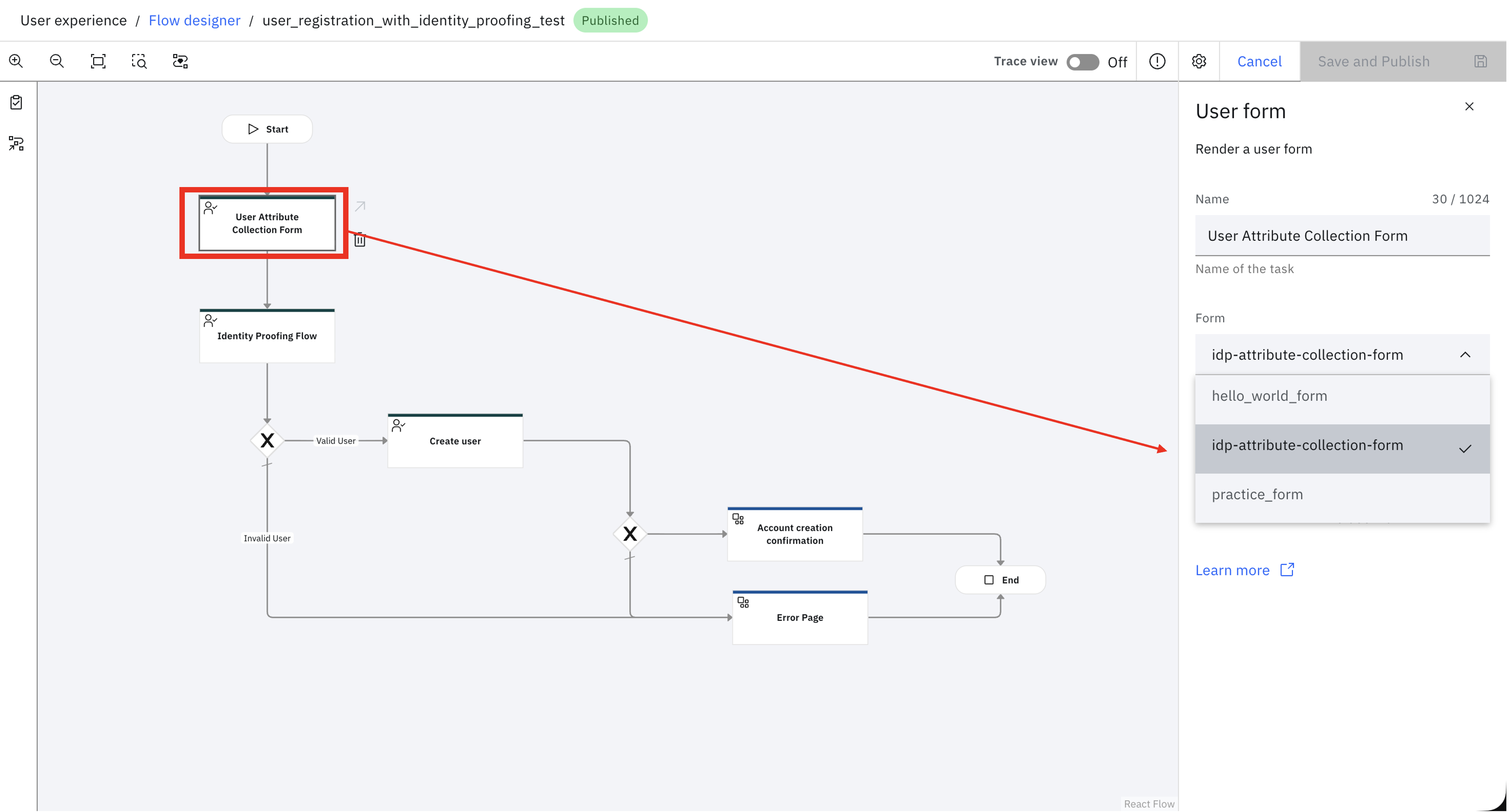Open the clipboard checklist sidebar icon

coord(16,103)
